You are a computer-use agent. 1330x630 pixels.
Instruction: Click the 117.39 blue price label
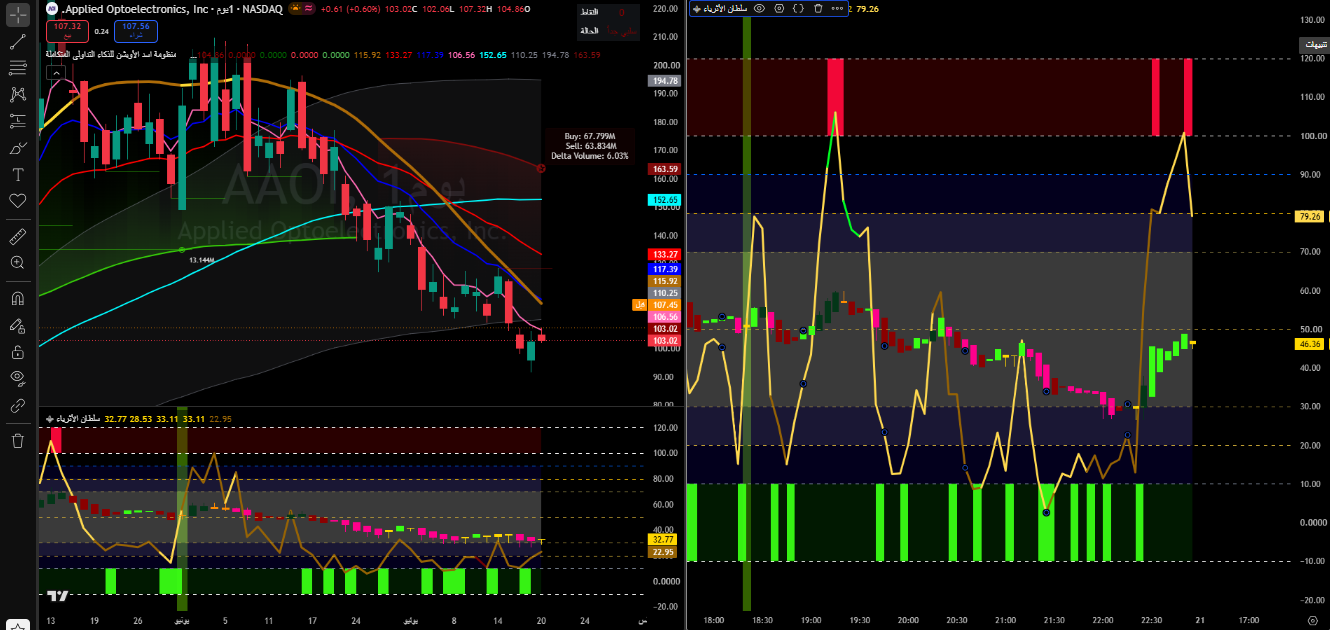click(x=665, y=269)
